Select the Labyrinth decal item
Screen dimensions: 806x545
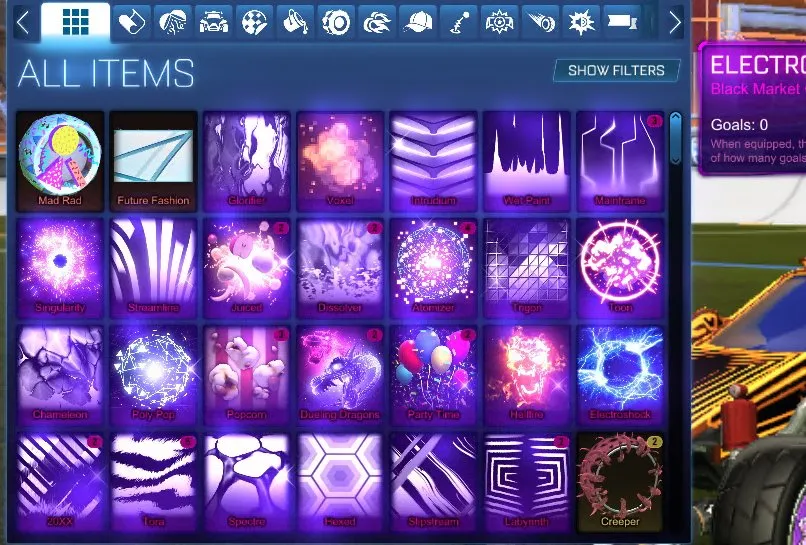pos(527,482)
